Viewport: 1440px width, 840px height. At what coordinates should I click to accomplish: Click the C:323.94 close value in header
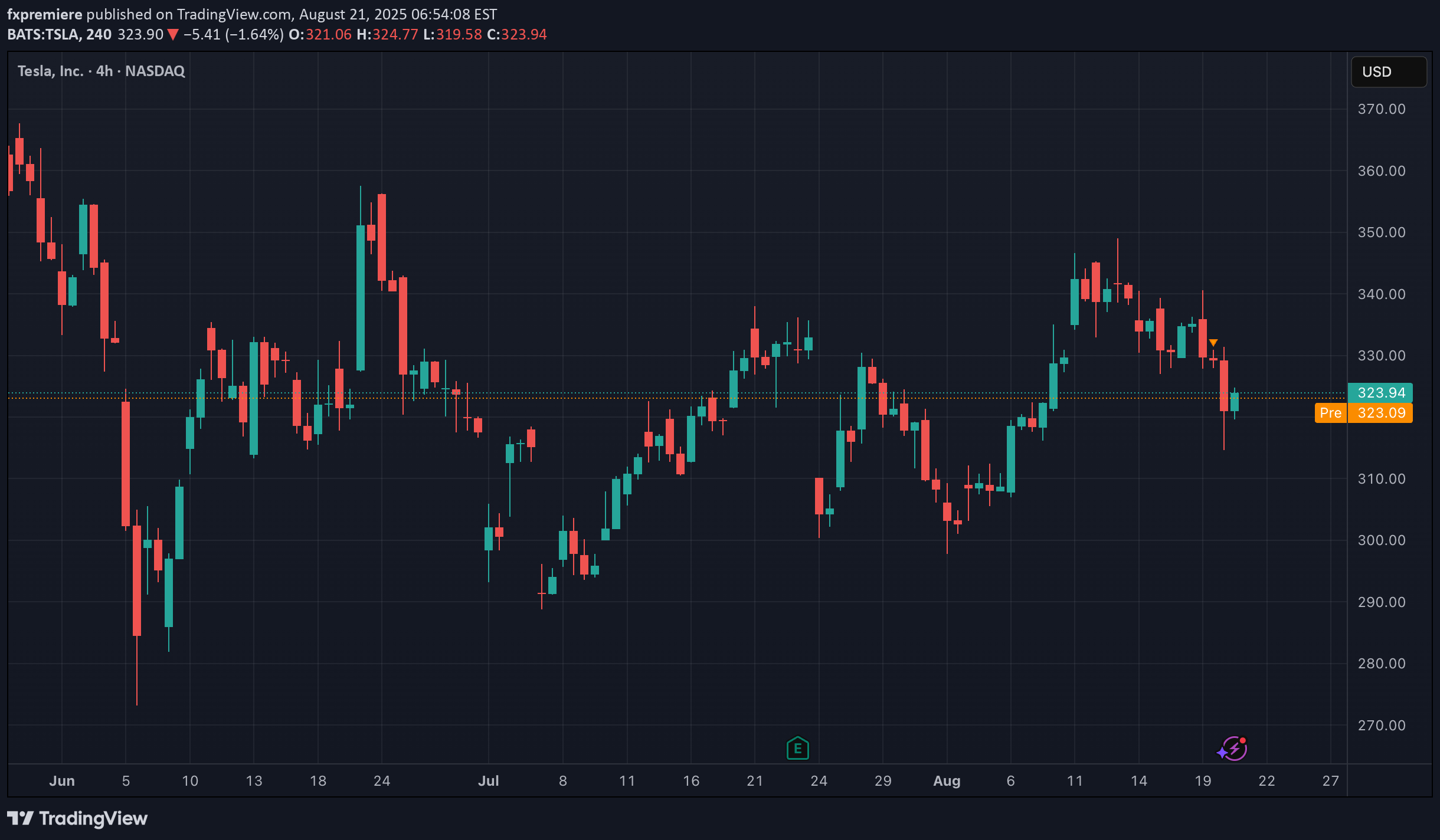pyautogui.click(x=517, y=35)
